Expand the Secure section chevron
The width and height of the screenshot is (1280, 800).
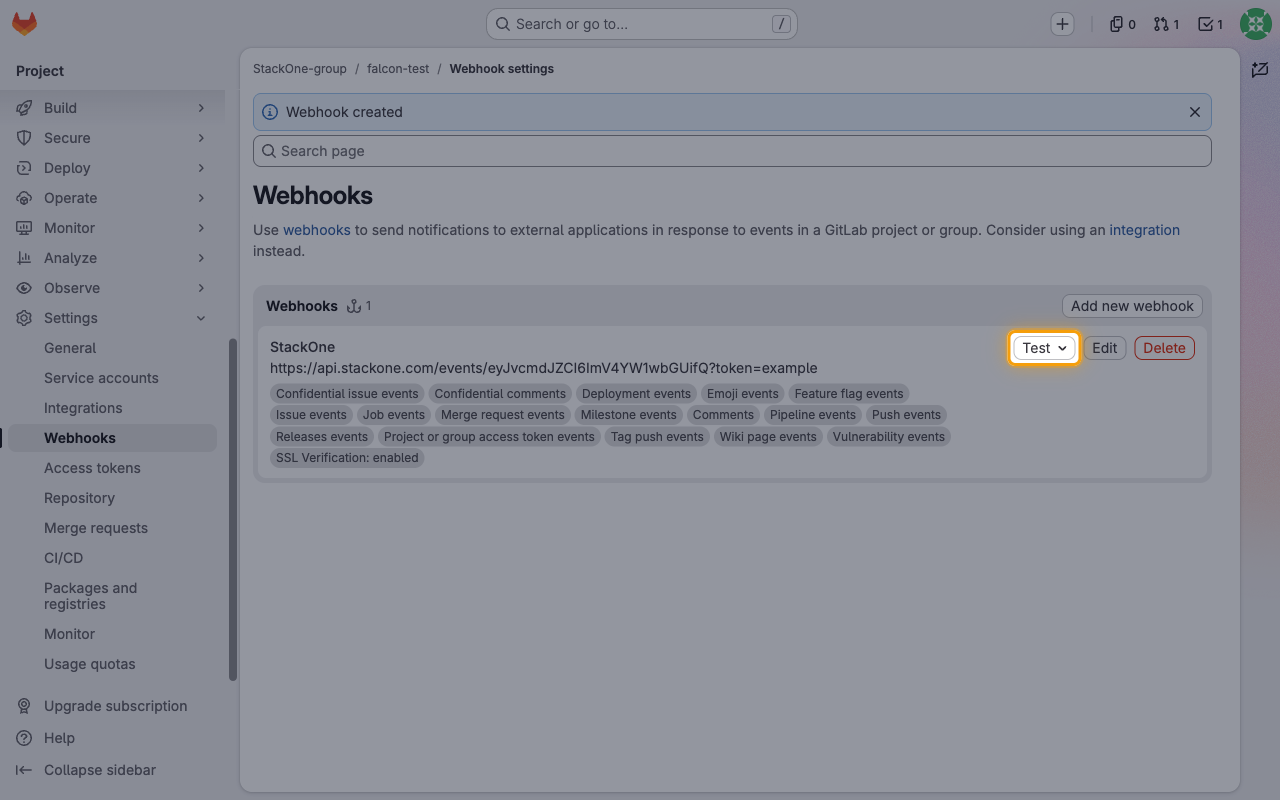[201, 138]
